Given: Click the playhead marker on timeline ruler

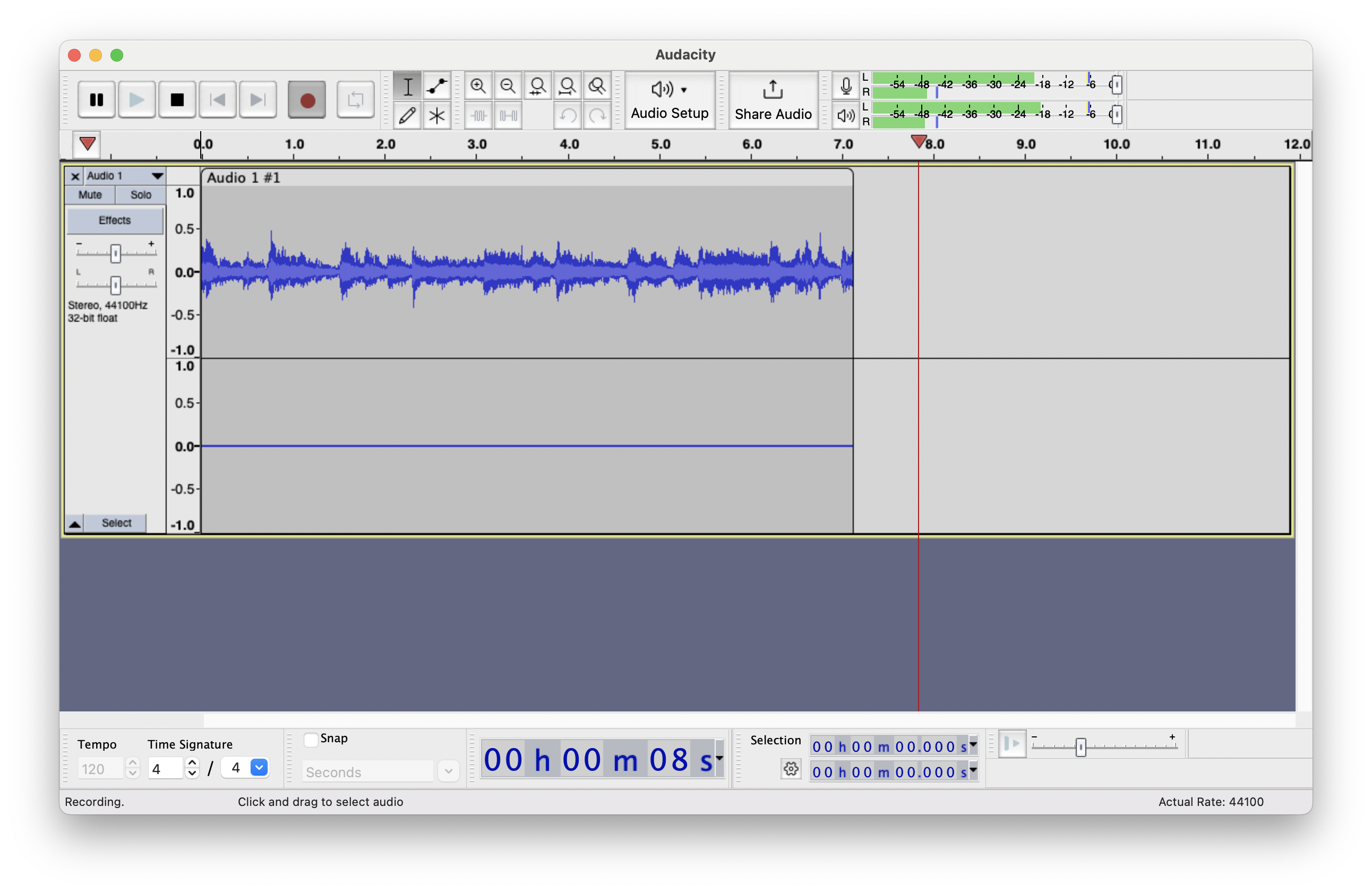Looking at the screenshot, I should coord(919,141).
